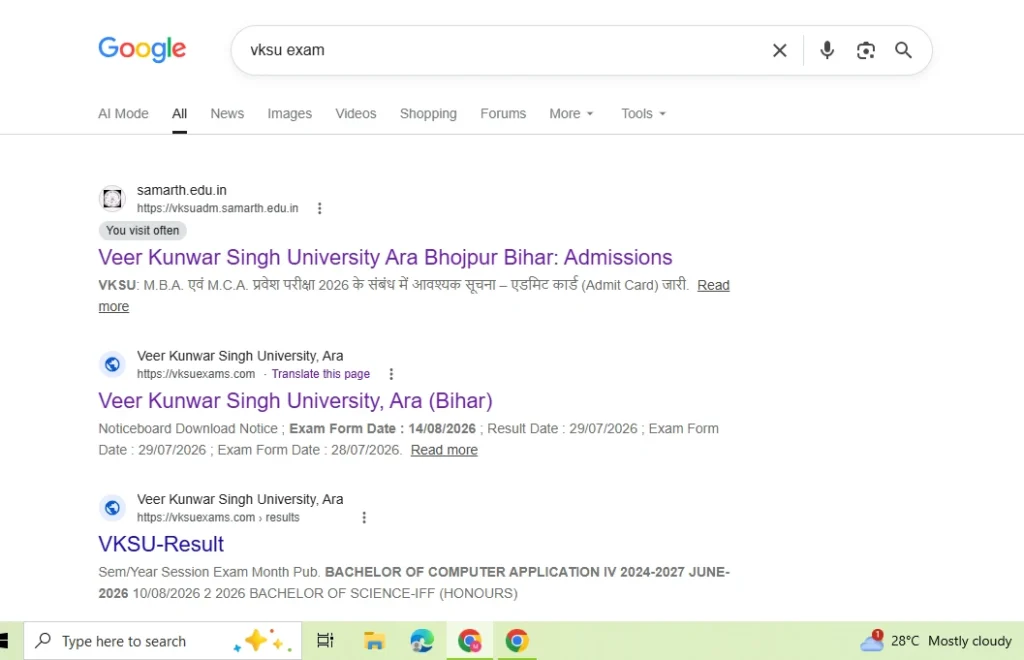Start voice search with the microphone icon
1024x660 pixels.
[x=827, y=50]
